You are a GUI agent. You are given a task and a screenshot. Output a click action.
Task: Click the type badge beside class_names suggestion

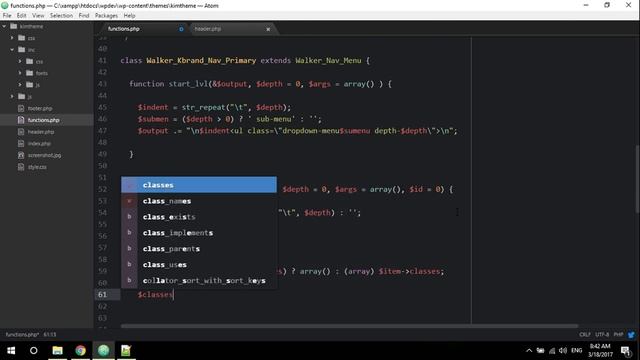pyautogui.click(x=129, y=201)
